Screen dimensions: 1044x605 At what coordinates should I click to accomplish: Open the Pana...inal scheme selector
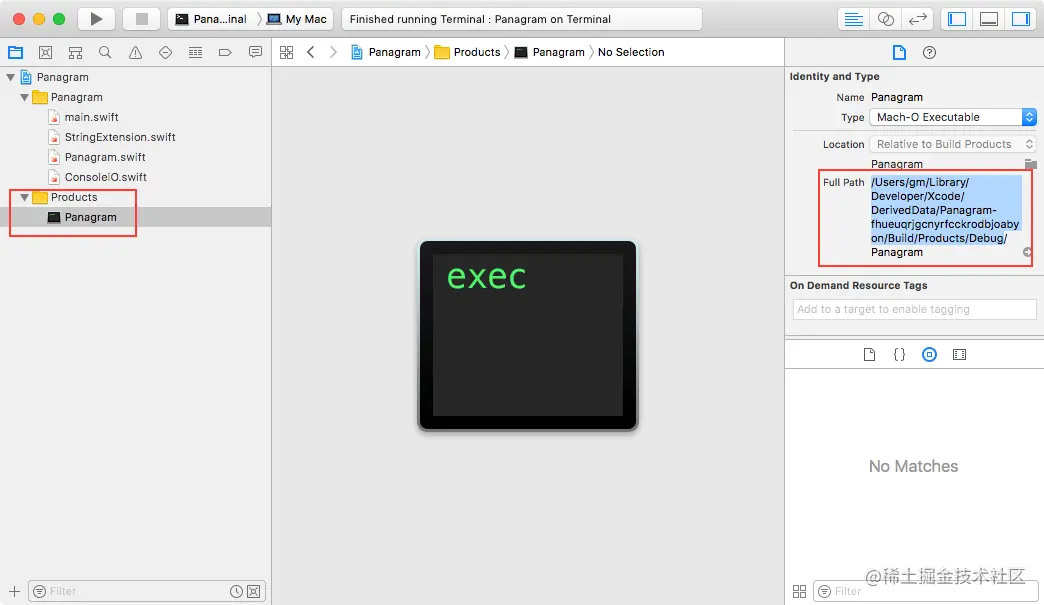coord(211,19)
